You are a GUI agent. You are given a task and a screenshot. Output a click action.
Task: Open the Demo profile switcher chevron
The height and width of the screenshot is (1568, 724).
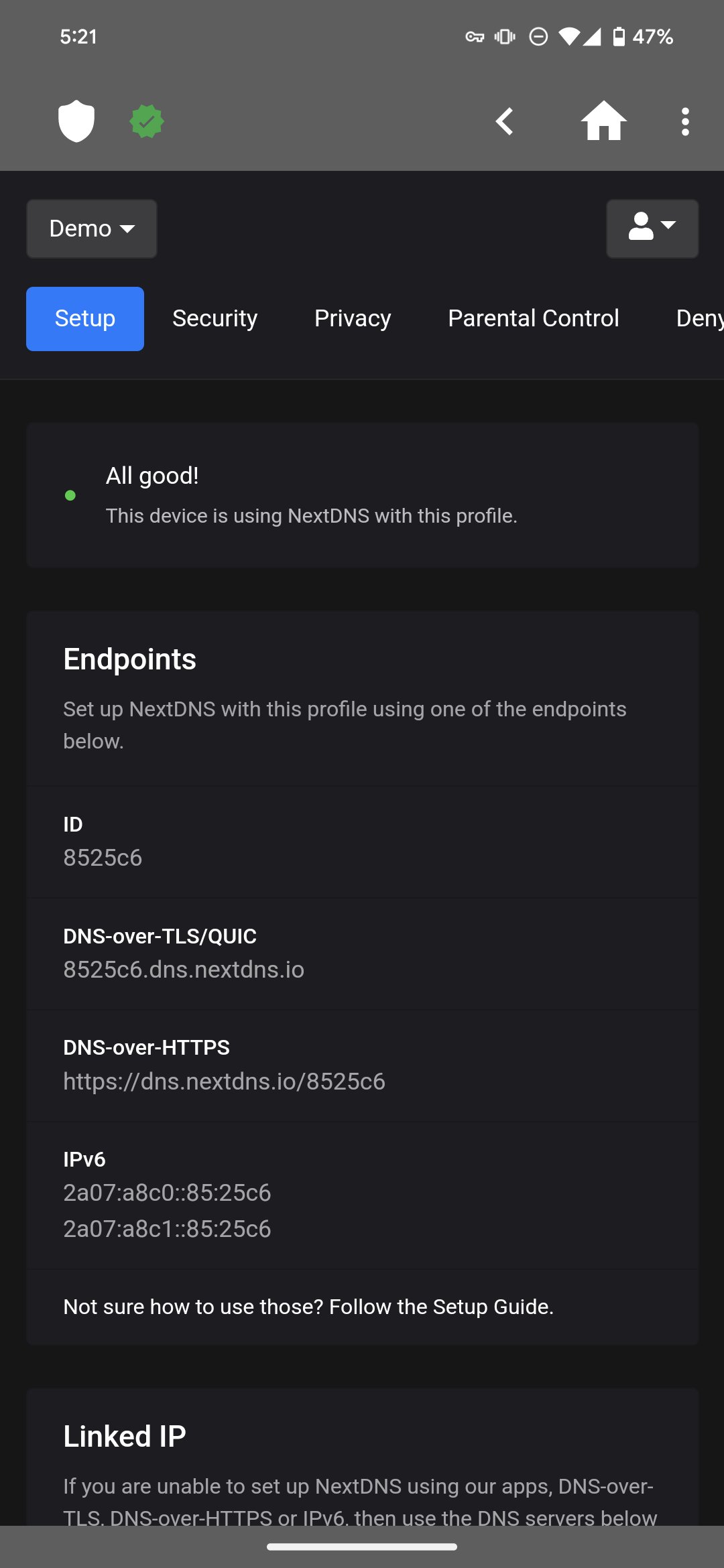click(127, 228)
